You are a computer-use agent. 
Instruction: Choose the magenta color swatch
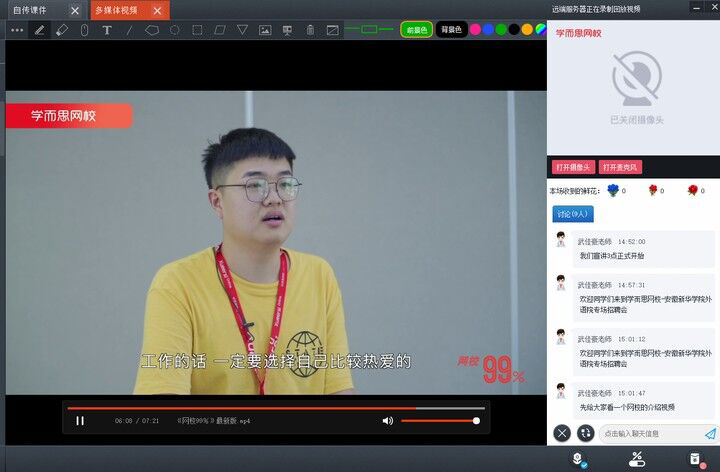[x=476, y=30]
